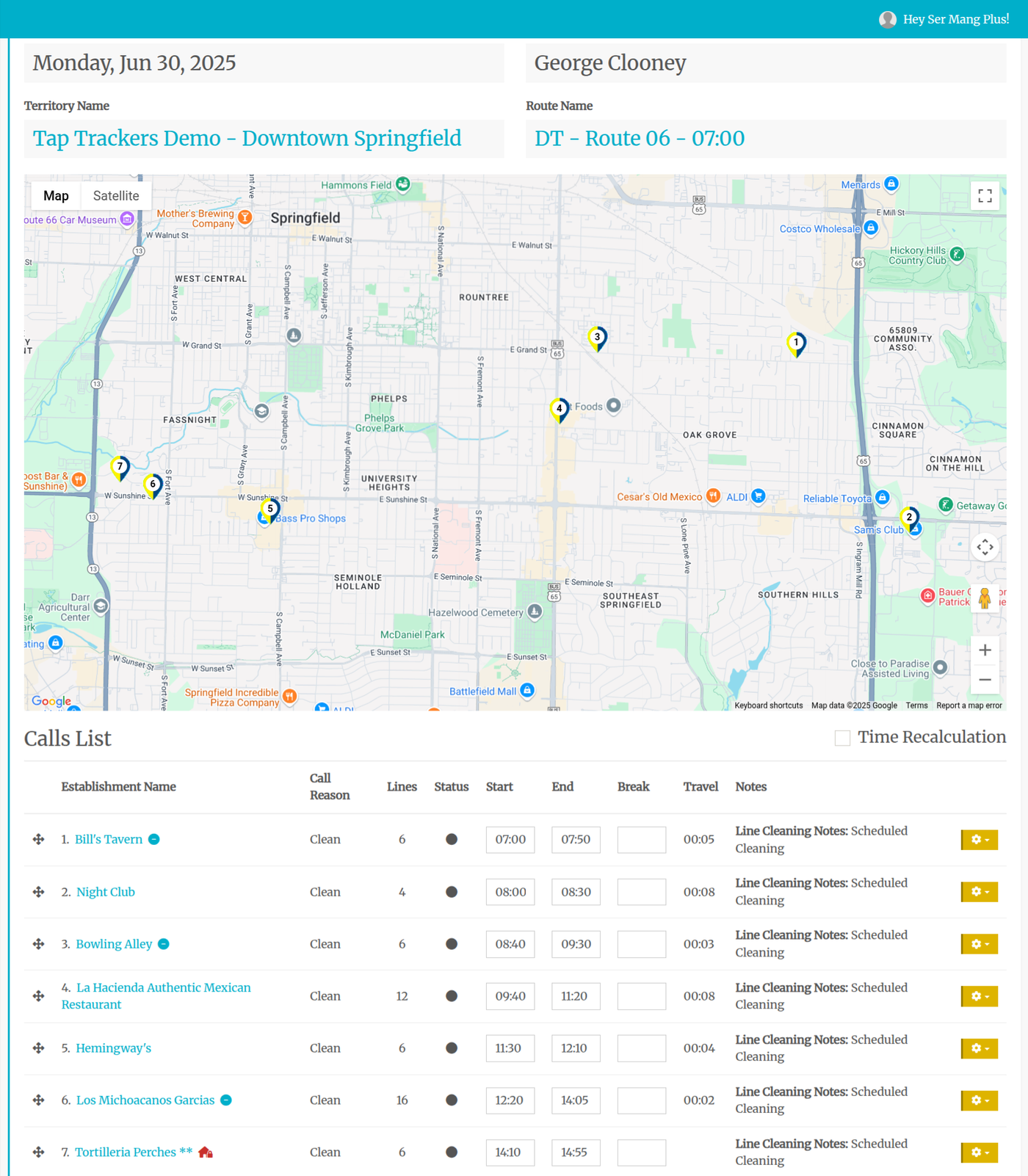Edit the 07:00 start time for Bill's Tavern

pos(510,840)
